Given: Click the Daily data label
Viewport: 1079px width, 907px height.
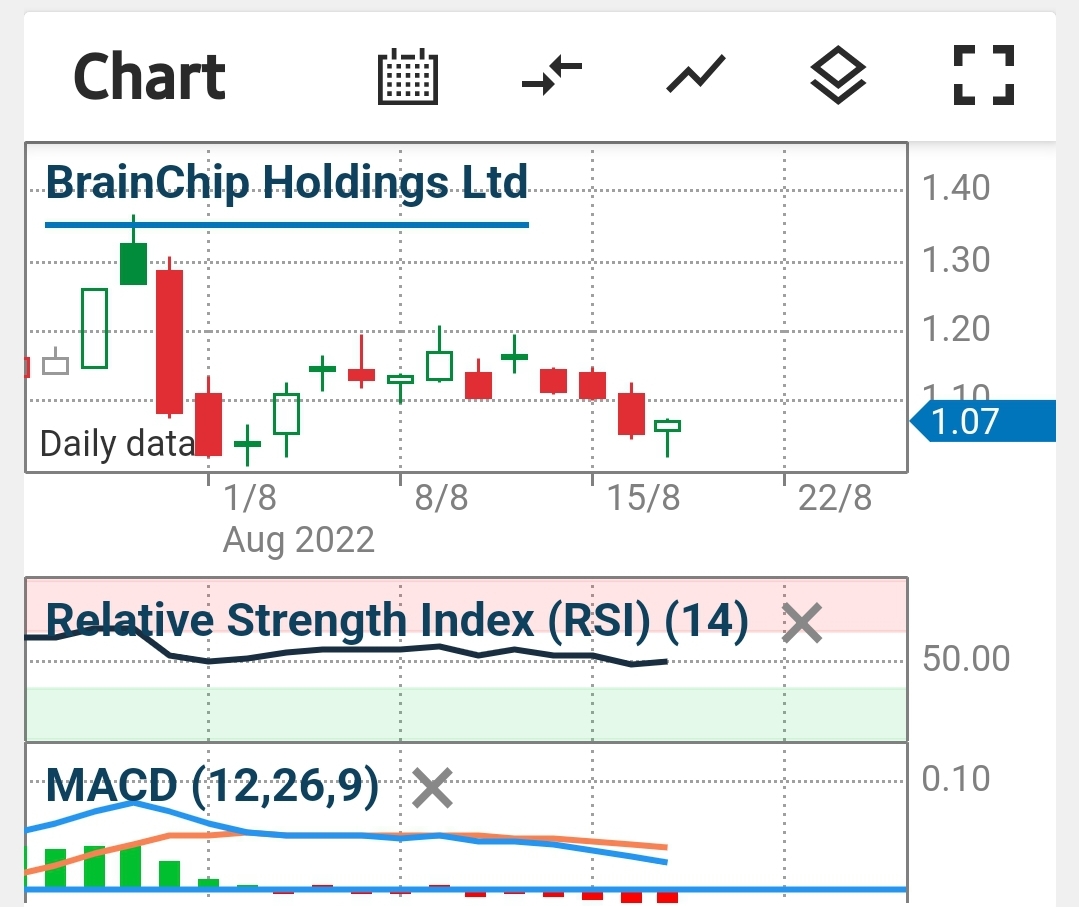Looking at the screenshot, I should point(118,444).
